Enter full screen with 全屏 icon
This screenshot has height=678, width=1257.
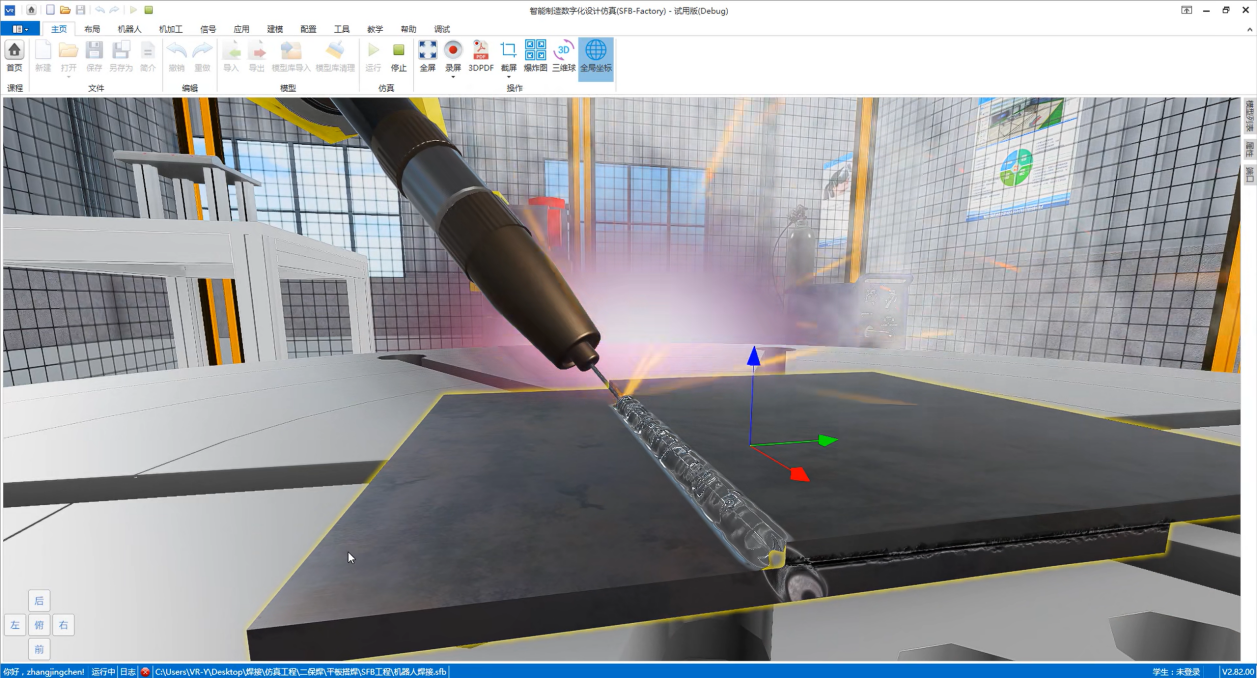[427, 55]
